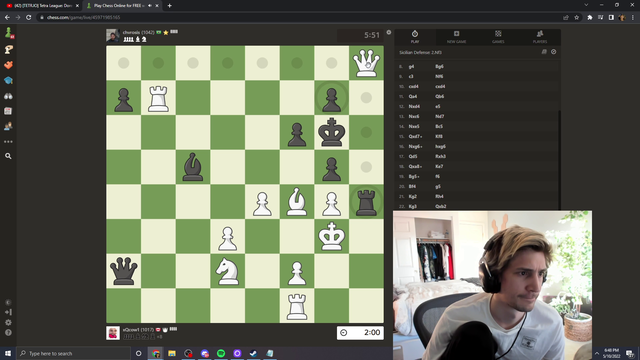
Task: Click the opening book icon beside Sicilian Defense
Action: point(544,52)
